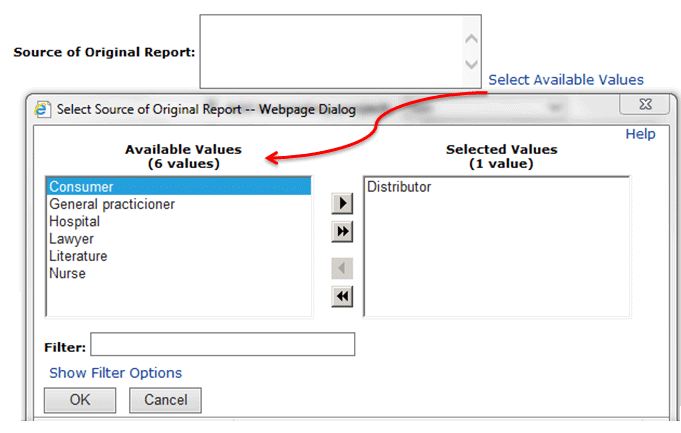Viewport: 681px width, 433px height.
Task: Click the move selected value left arrow
Action: pos(343,268)
